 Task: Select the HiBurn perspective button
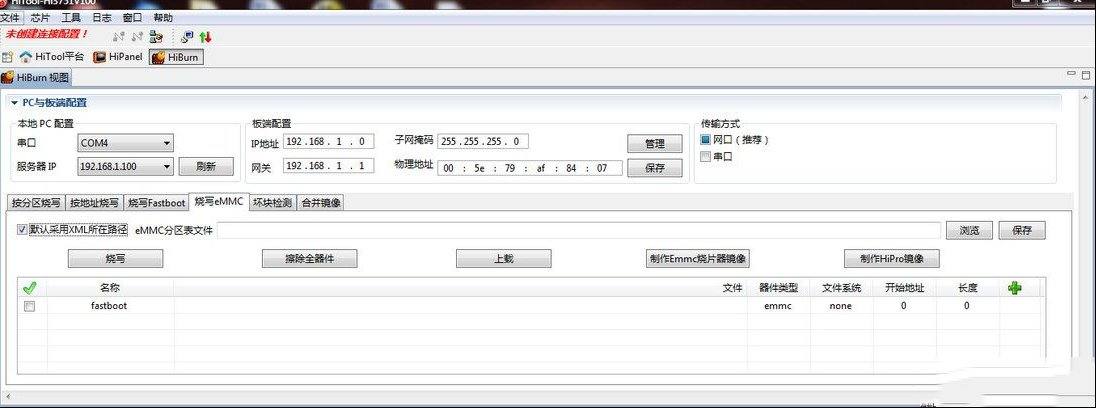176,57
